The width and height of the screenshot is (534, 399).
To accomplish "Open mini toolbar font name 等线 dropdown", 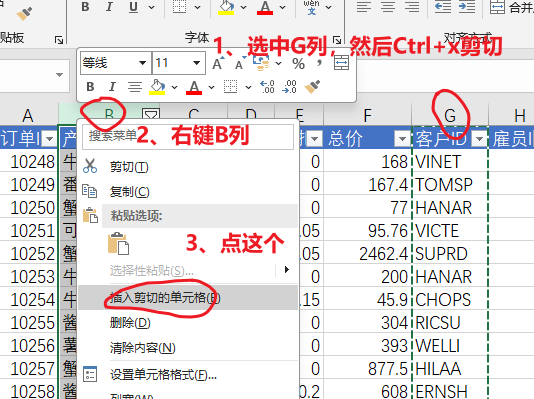I will coord(142,63).
